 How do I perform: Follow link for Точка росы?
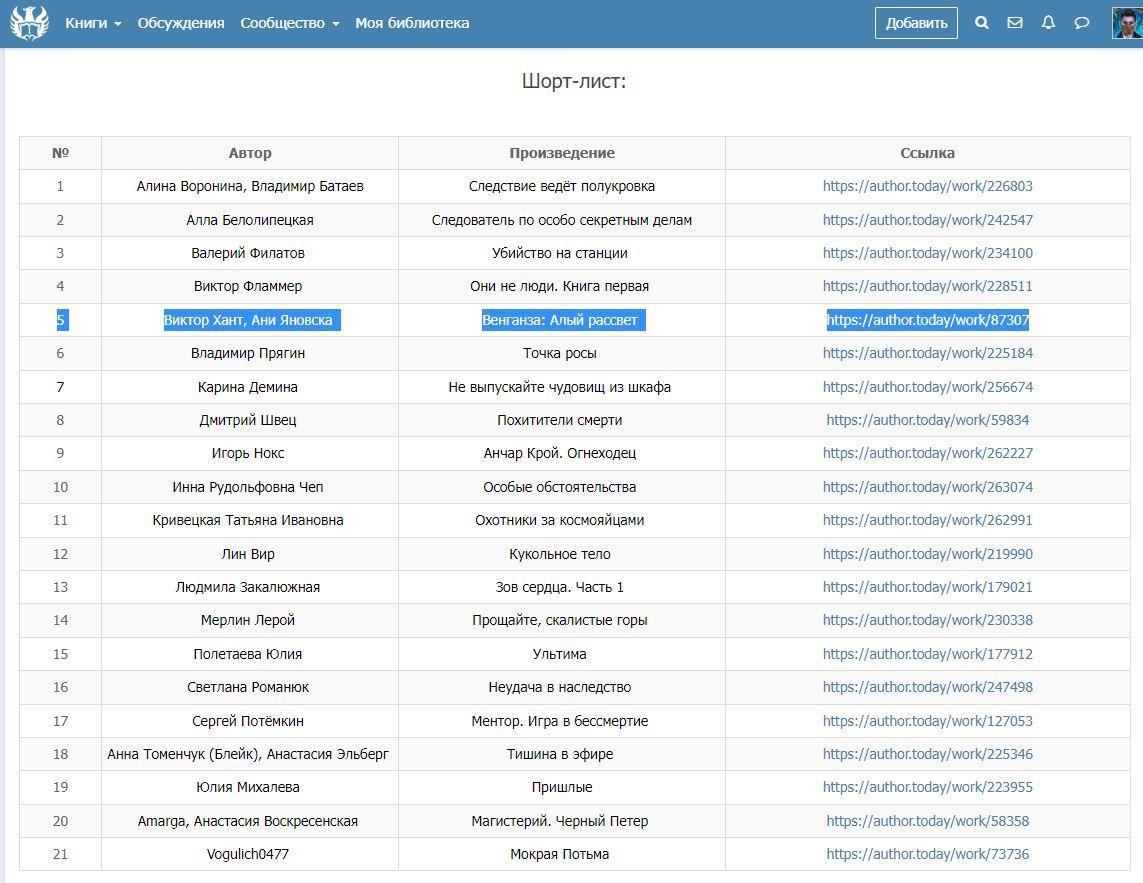[927, 353]
